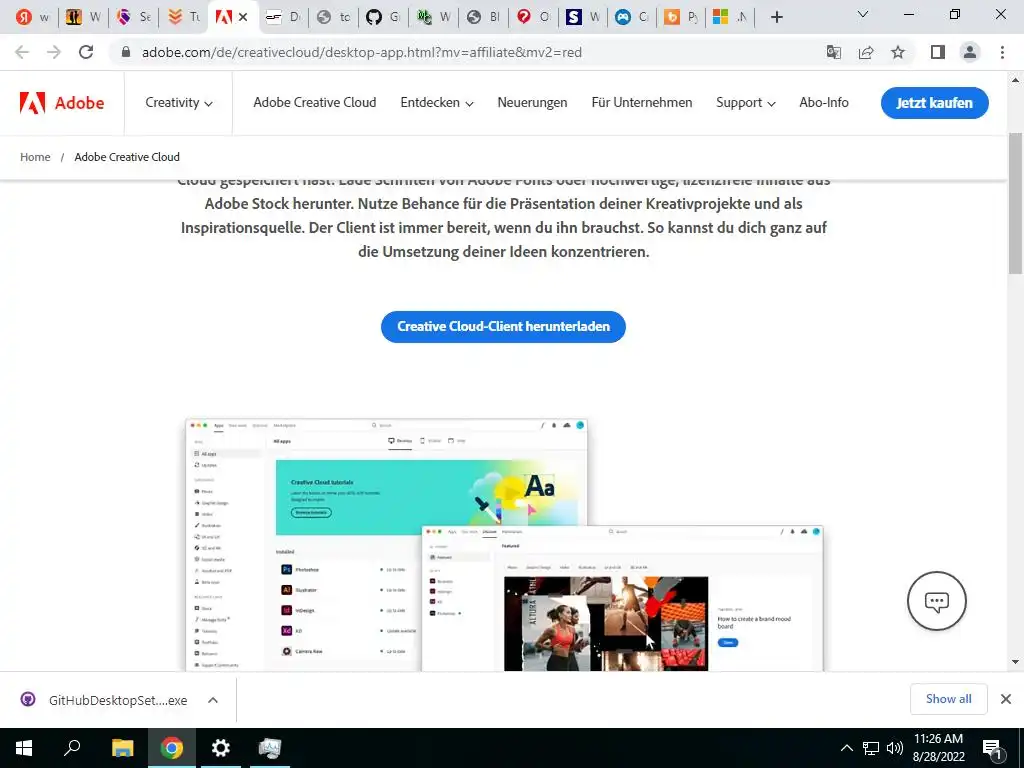Viewport: 1024px width, 768px height.
Task: Expand the Support dropdown menu
Action: 746,103
